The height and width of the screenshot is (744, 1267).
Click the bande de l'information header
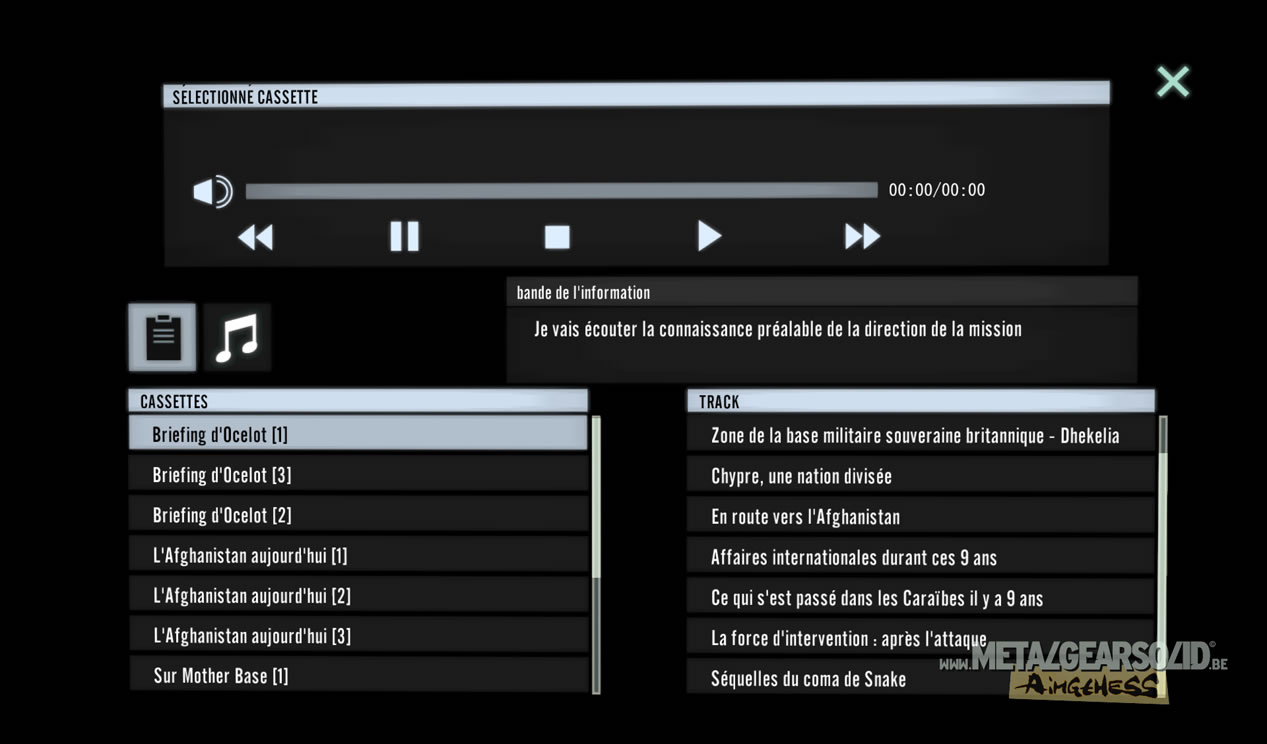(x=821, y=292)
